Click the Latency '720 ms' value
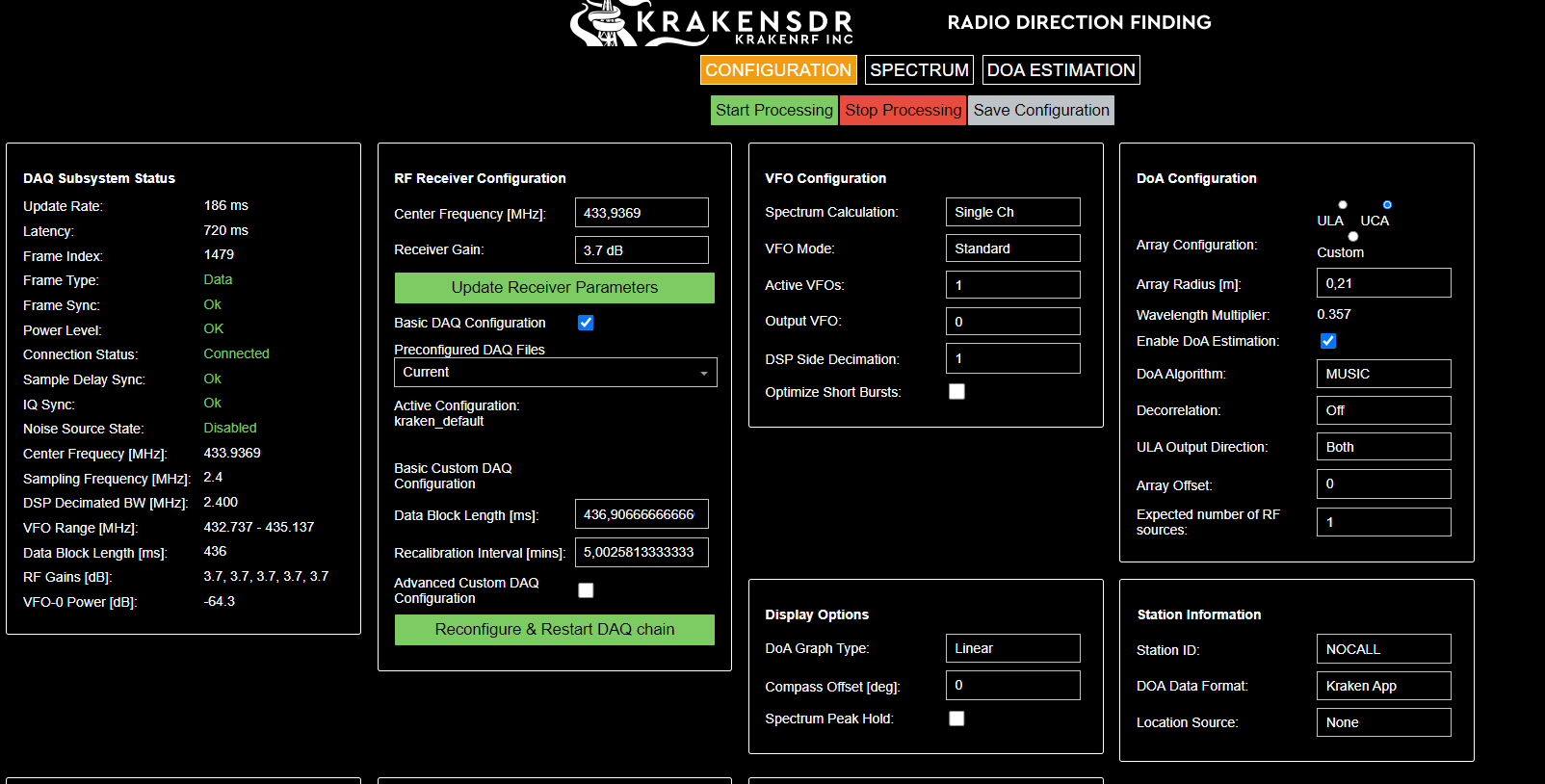 click(226, 230)
